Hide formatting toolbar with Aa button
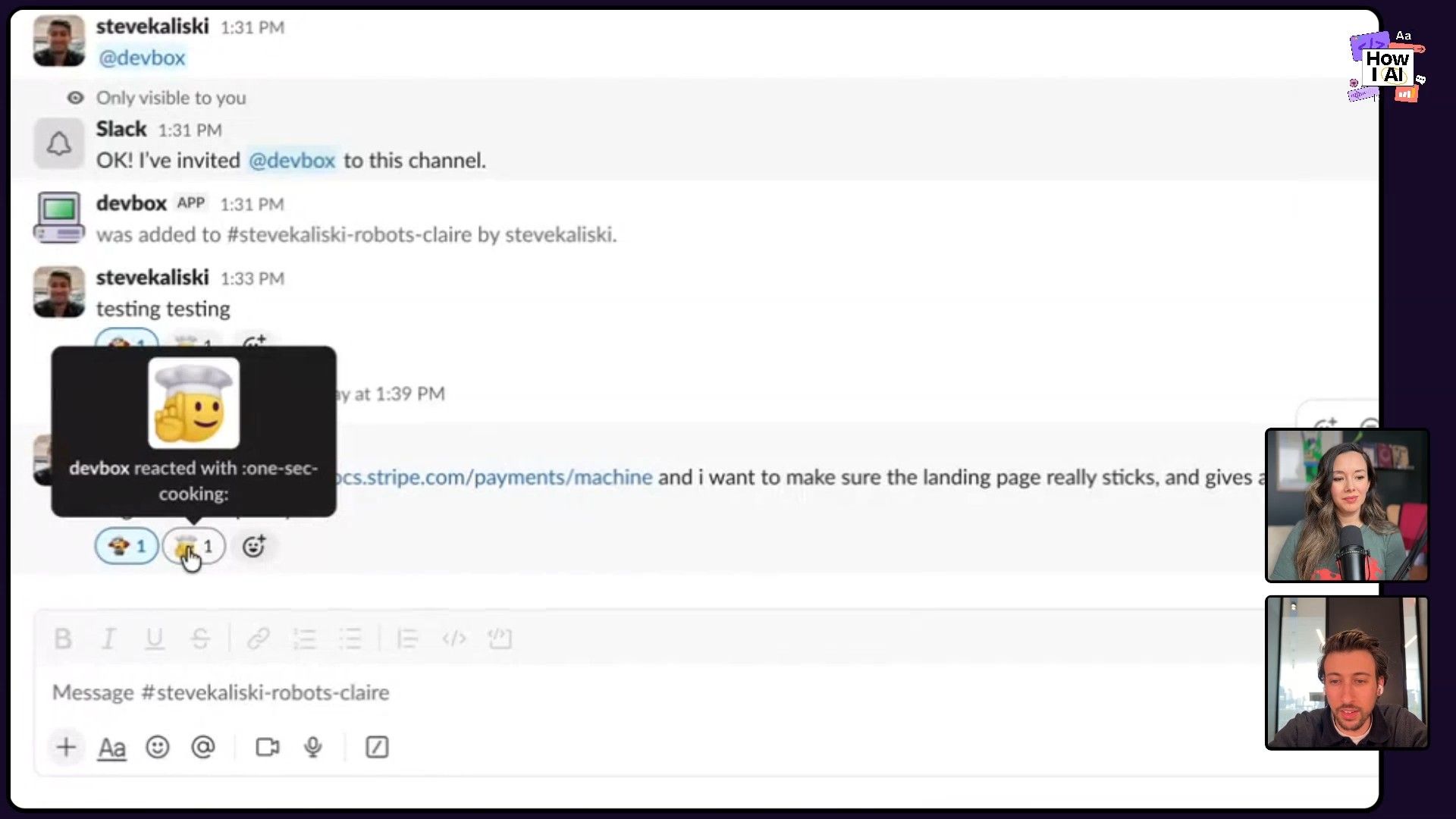 tap(112, 748)
